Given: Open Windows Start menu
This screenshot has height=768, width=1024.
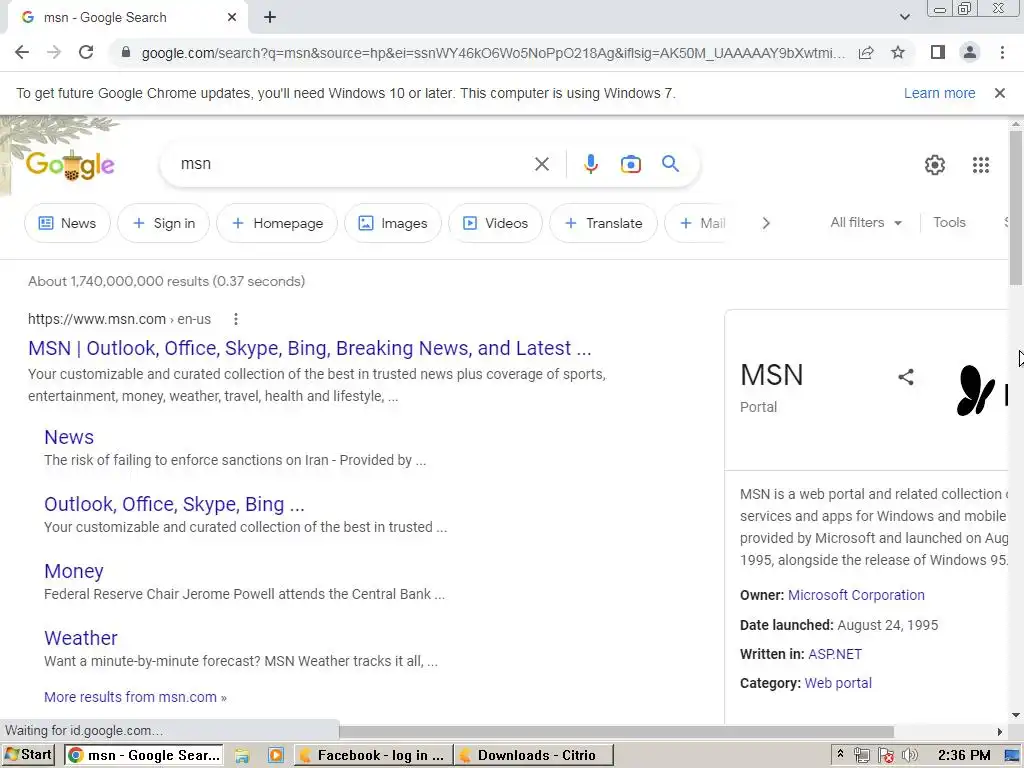Looking at the screenshot, I should tap(28, 755).
